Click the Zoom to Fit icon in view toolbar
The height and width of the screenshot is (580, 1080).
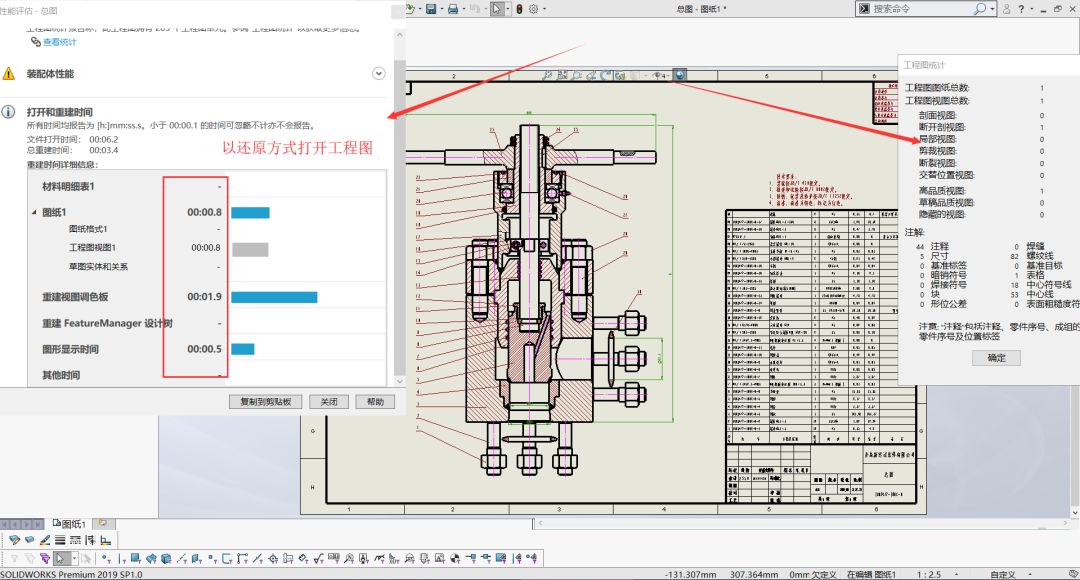(549, 75)
